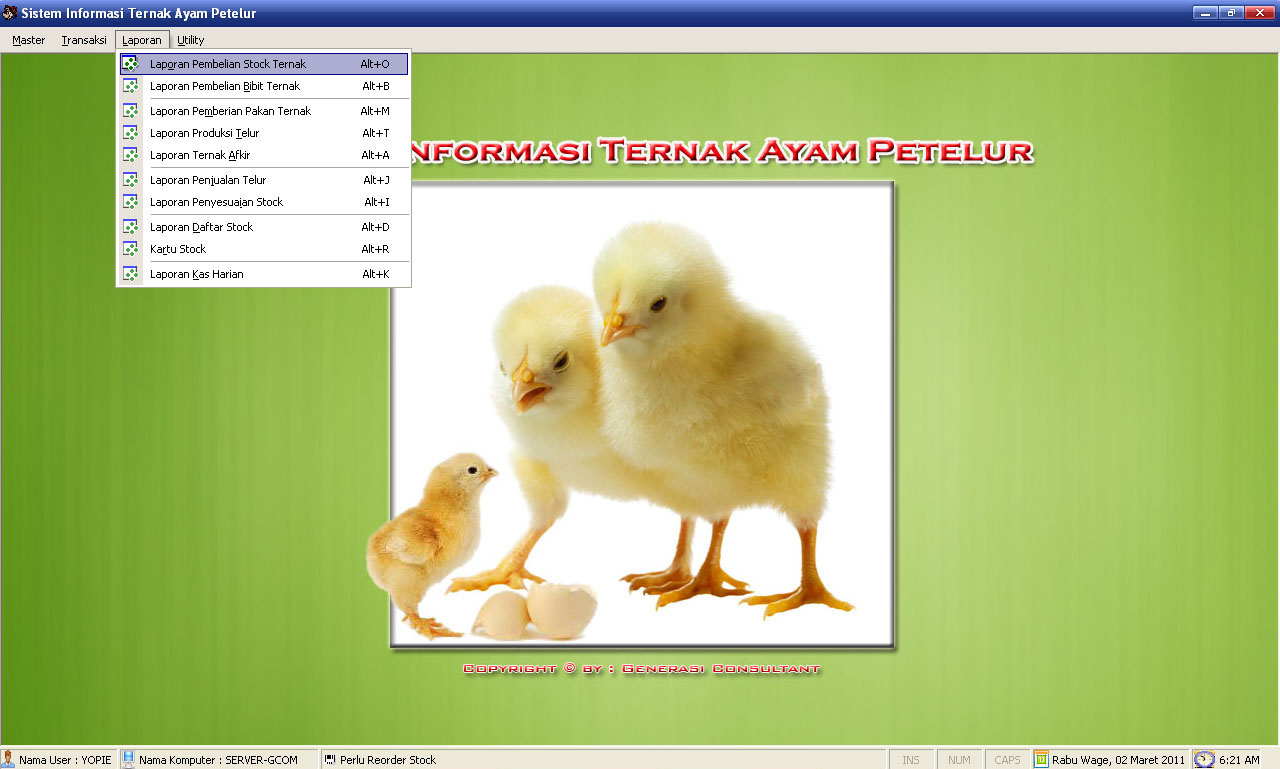Open Laporan Ternak Afkir report
This screenshot has width=1280, height=769.
[x=200, y=155]
